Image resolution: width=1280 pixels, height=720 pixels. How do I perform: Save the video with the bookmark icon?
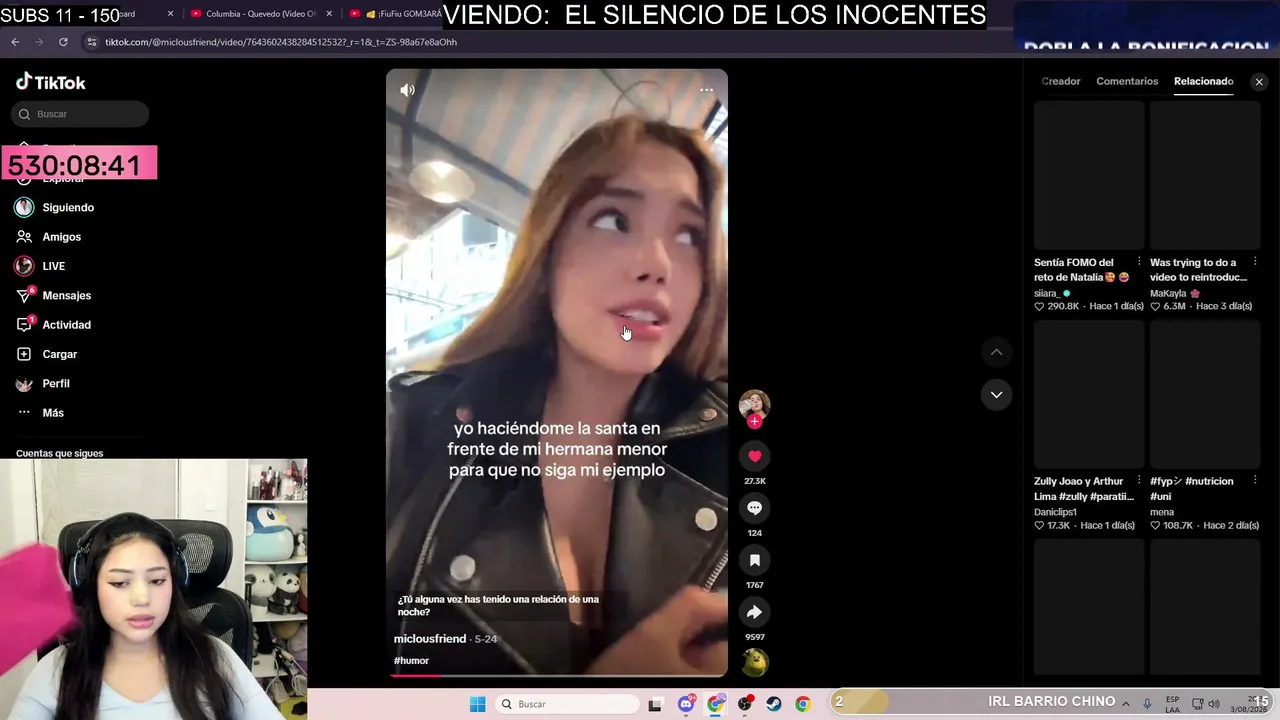coord(754,560)
